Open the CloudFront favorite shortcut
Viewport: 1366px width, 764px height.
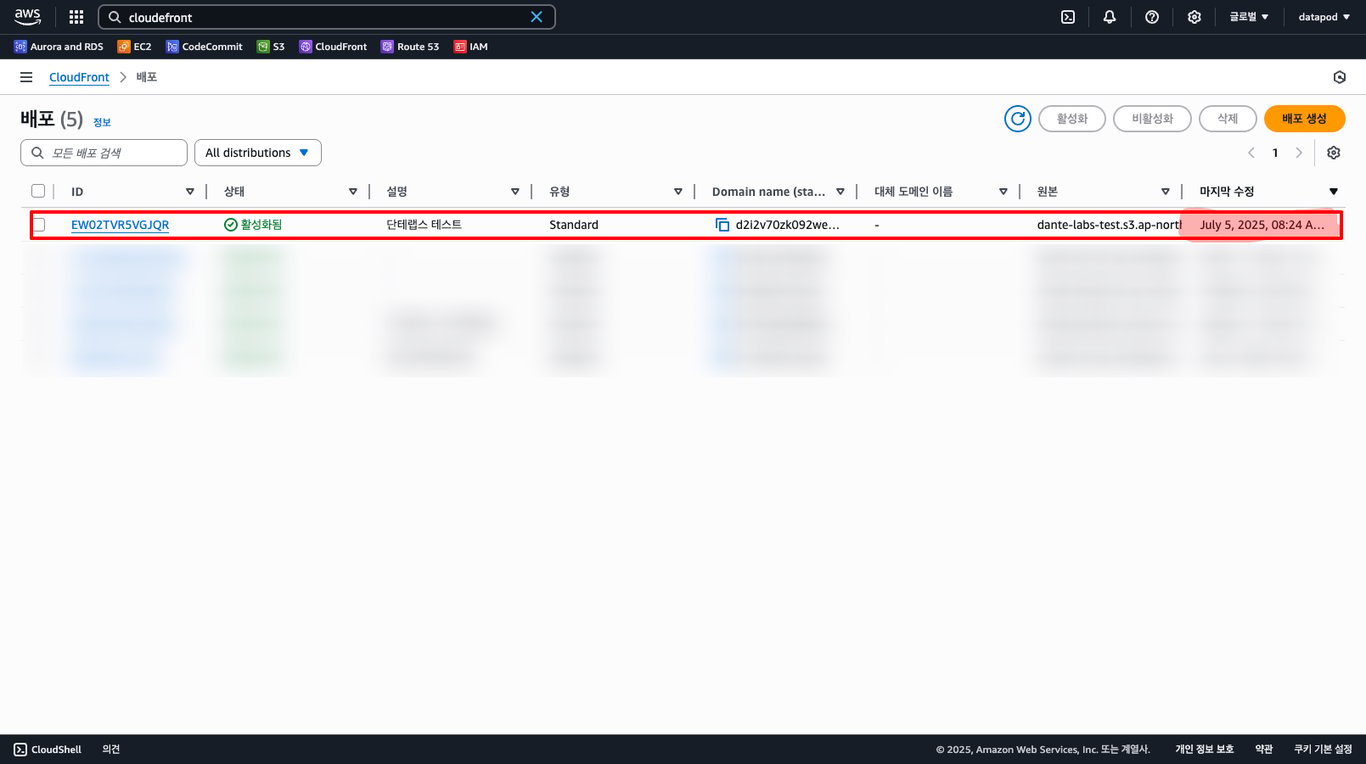(x=333, y=46)
